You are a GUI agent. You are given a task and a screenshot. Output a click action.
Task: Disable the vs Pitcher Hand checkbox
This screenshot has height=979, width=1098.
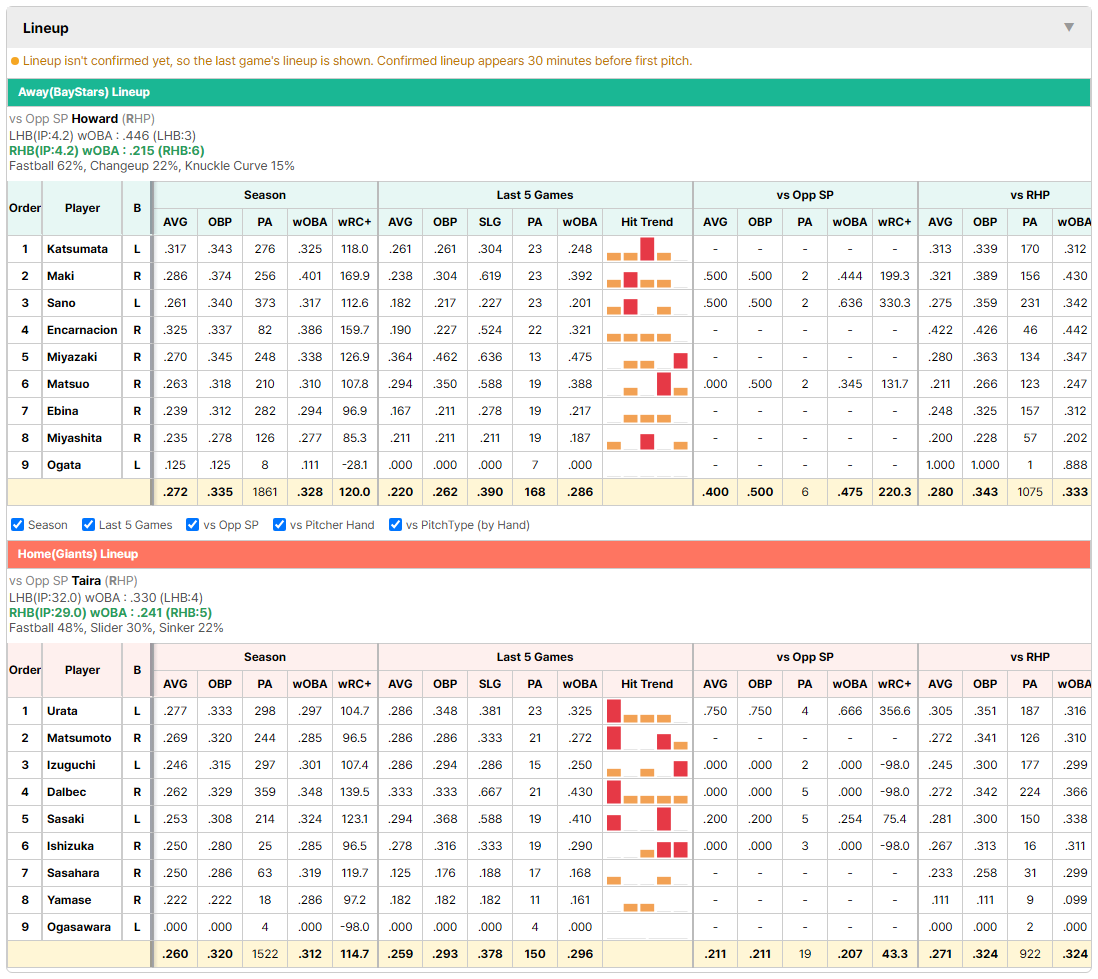(x=279, y=525)
